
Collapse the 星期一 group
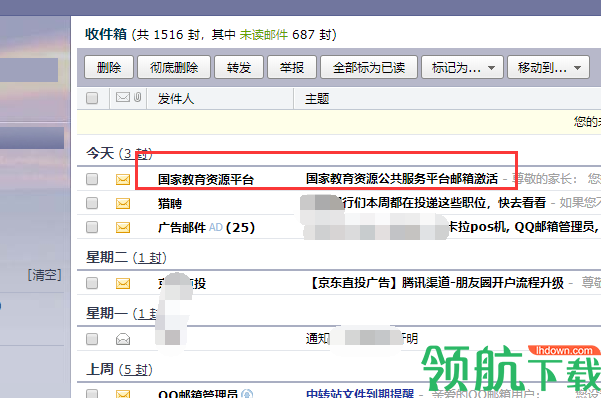(122, 314)
